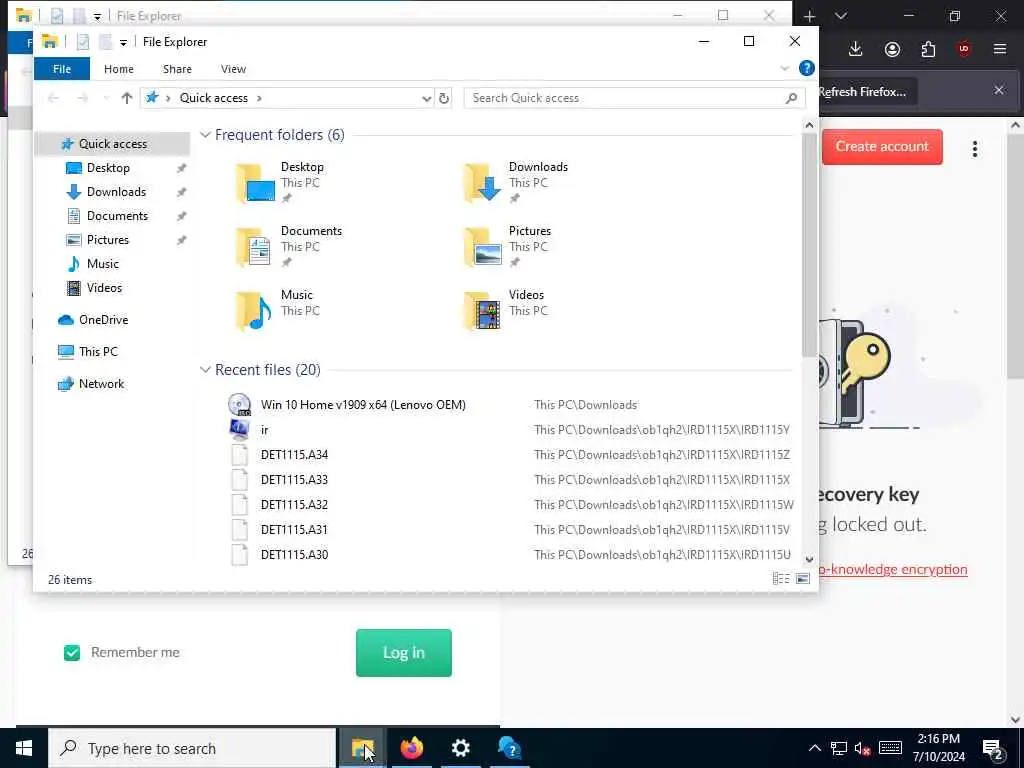Open Settings gear from the taskbar
The width and height of the screenshot is (1024, 768).
(460, 748)
